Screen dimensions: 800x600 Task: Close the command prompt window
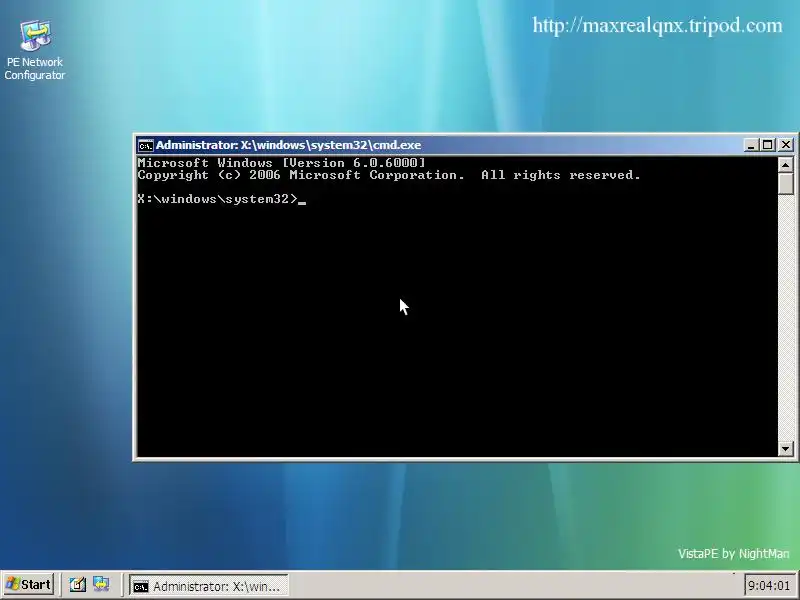click(786, 145)
